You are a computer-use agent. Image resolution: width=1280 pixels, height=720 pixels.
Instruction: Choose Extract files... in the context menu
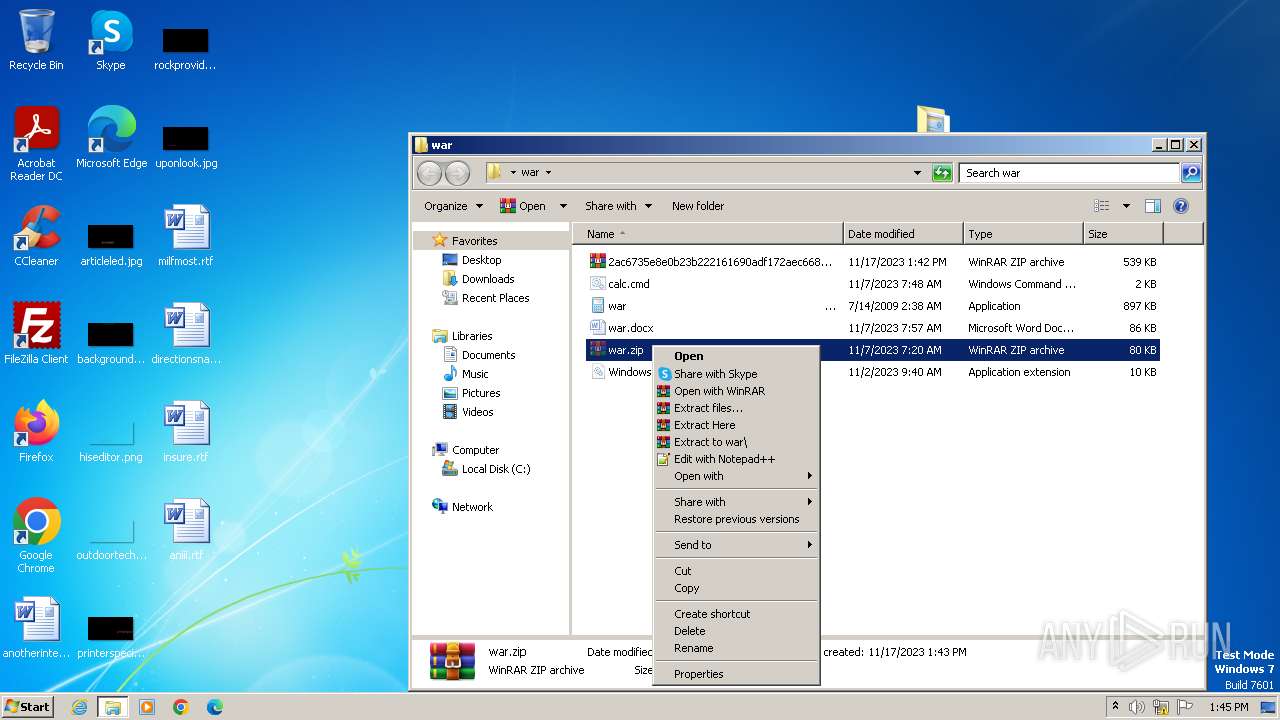(x=736, y=408)
